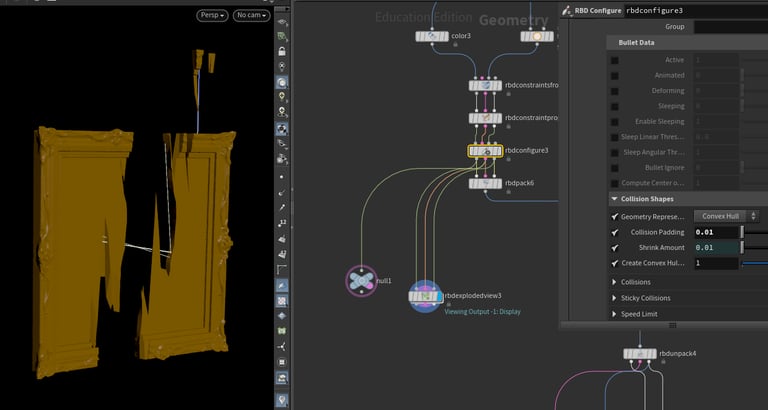Click the 'Viewing Output -1: Display' text
This screenshot has width=768, height=410.
pos(482,312)
